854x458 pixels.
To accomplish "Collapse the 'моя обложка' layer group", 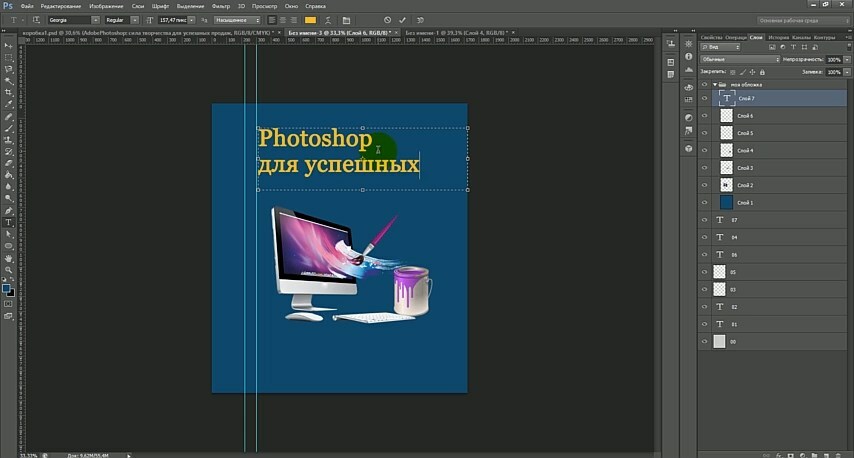I will tap(715, 84).
